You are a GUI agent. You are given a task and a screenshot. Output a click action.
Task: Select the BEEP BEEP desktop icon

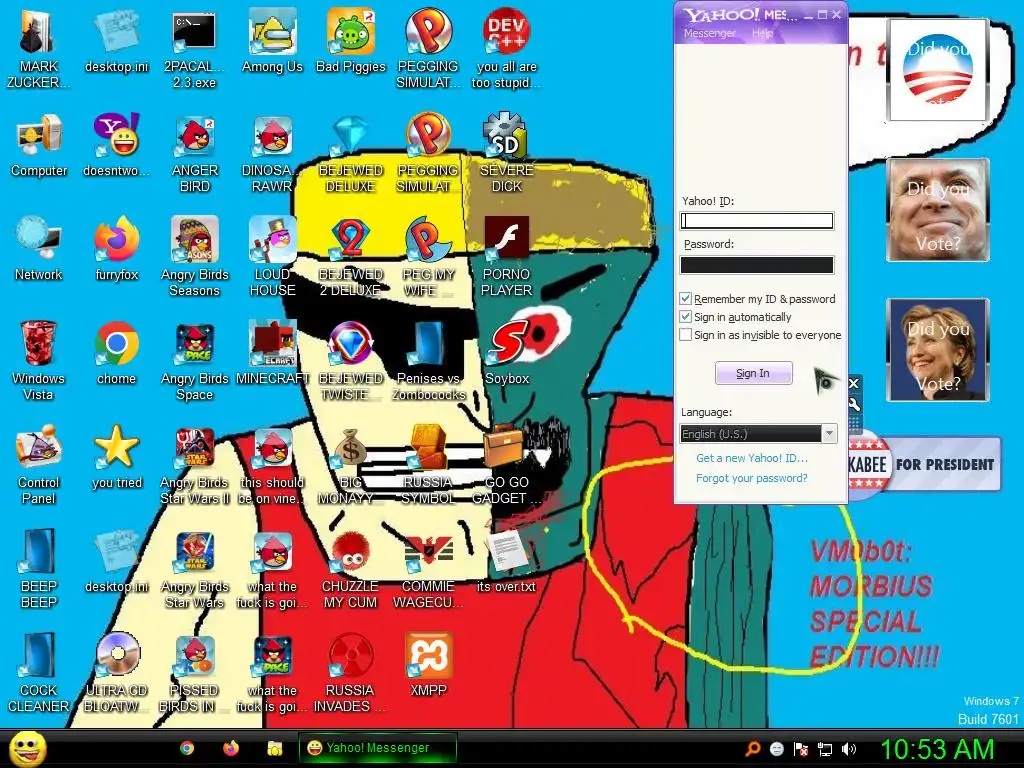tap(38, 568)
